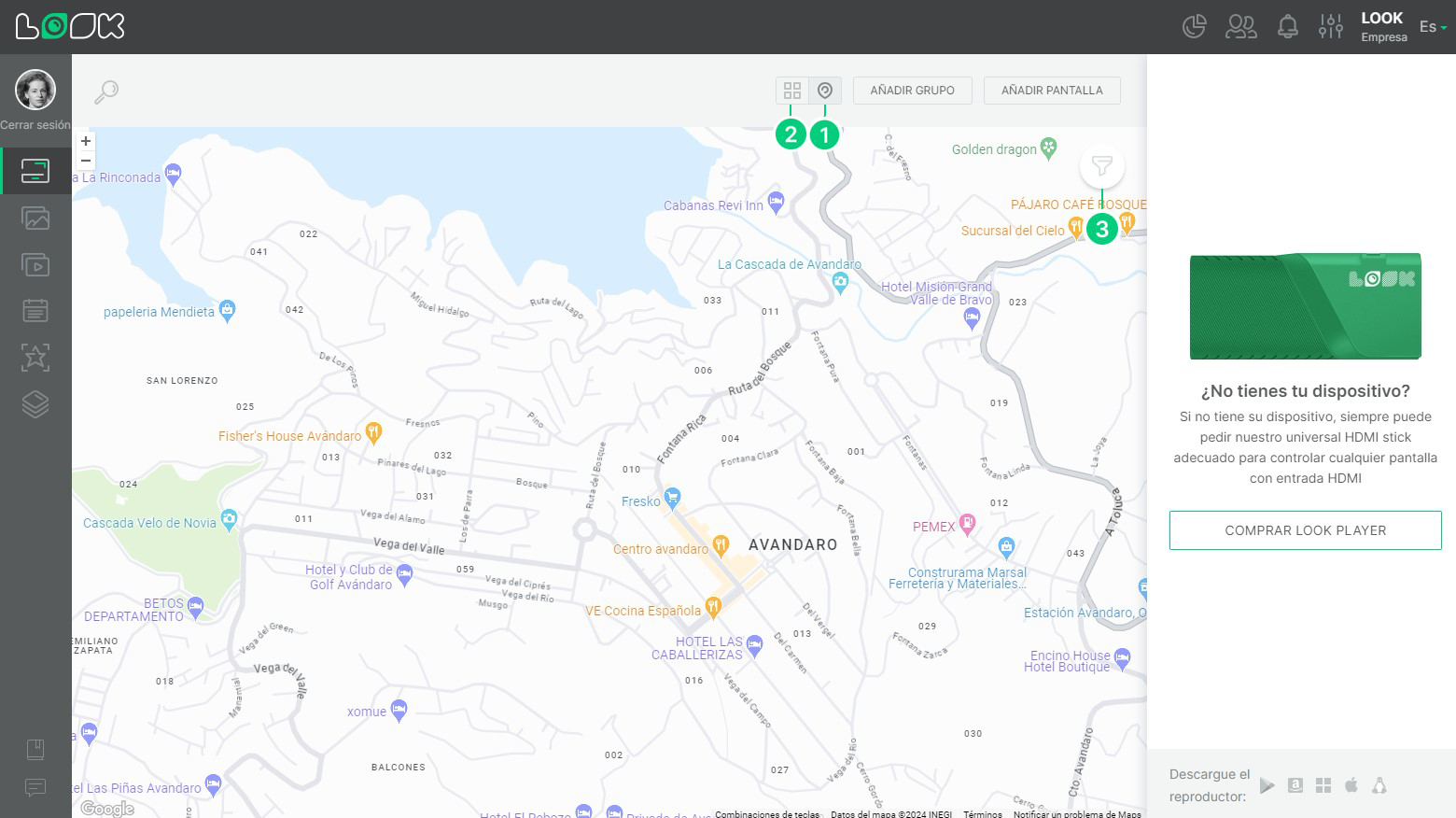Image resolution: width=1456 pixels, height=818 pixels.
Task: Select HOTEL LAS CABALLERIZAS marker
Action: 754,644
